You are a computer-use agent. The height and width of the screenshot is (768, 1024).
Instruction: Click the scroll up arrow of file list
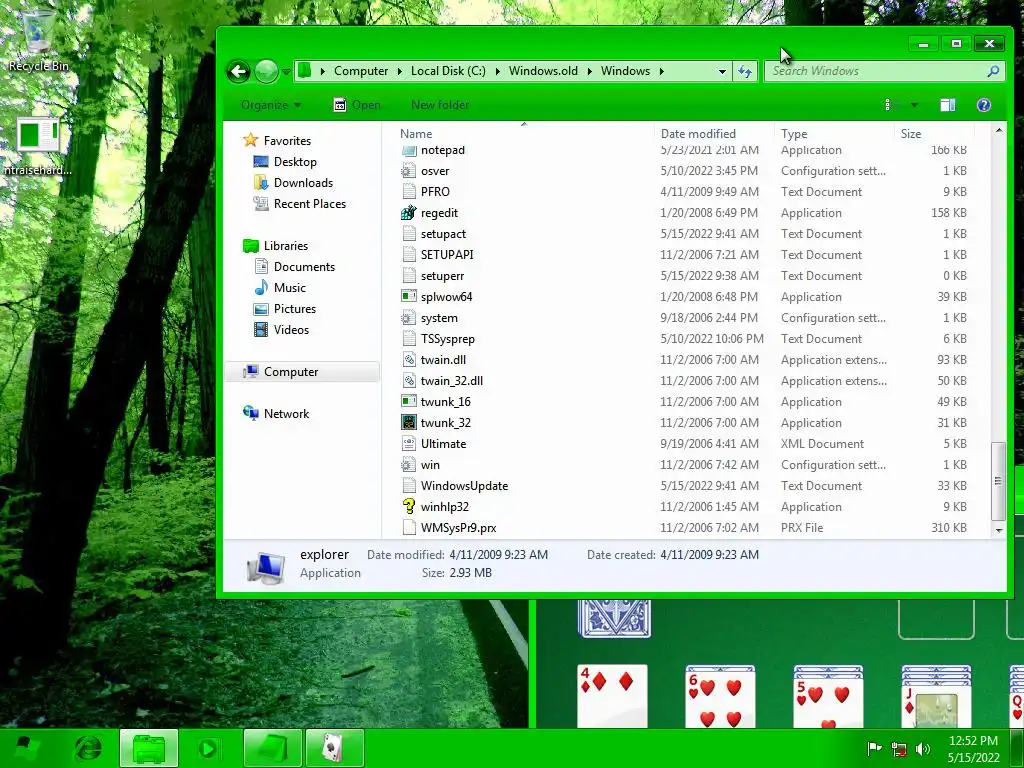point(998,131)
